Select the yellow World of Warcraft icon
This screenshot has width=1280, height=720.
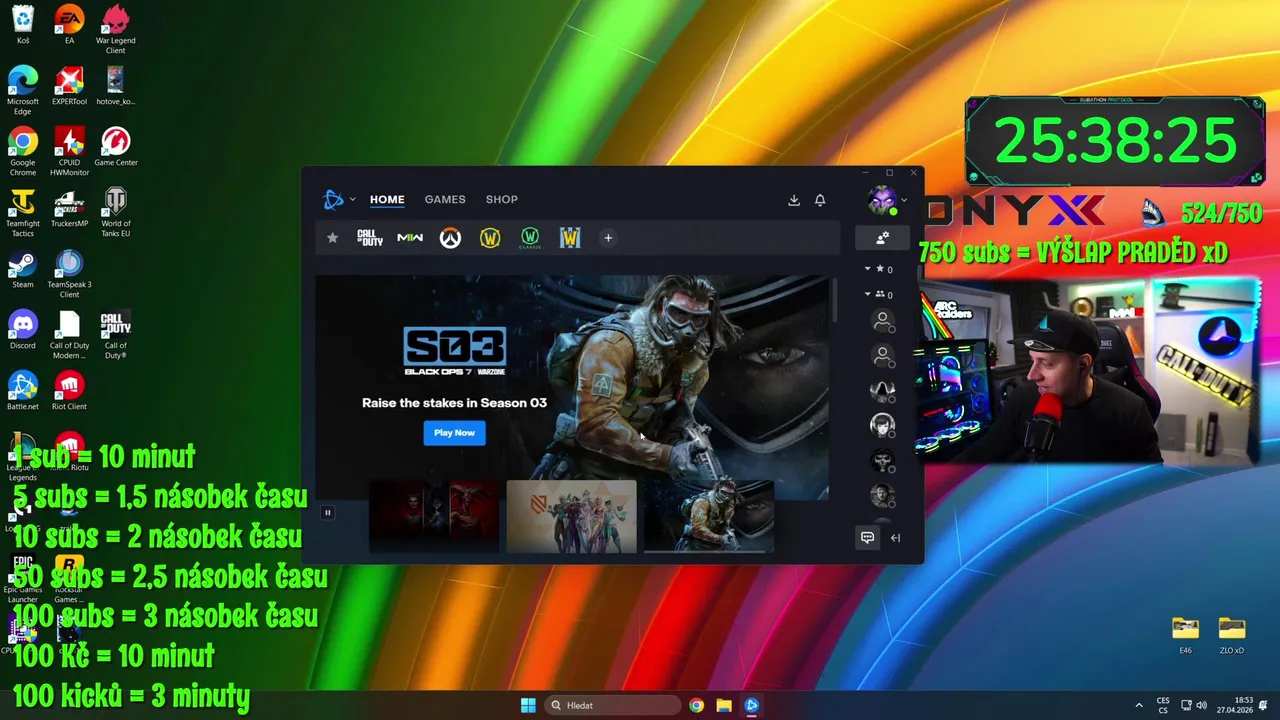(490, 238)
